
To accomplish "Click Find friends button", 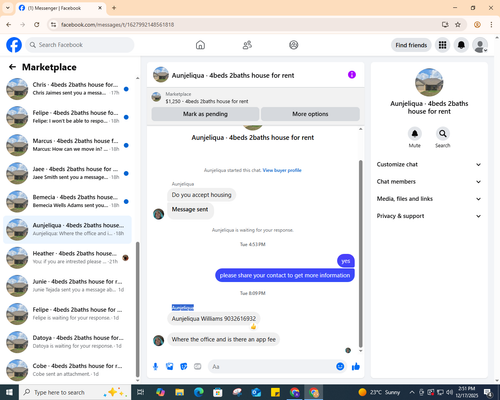I will coord(411,45).
